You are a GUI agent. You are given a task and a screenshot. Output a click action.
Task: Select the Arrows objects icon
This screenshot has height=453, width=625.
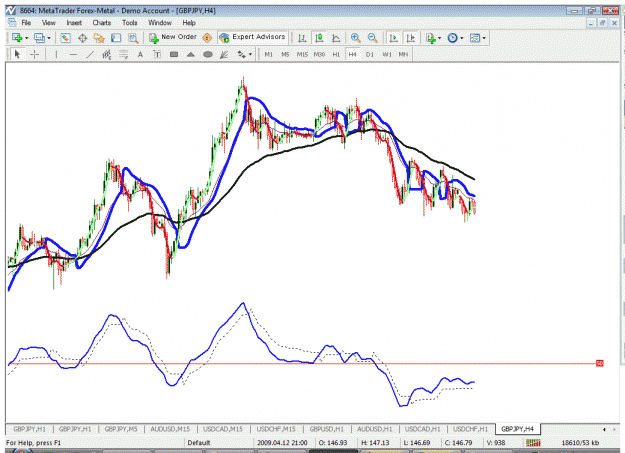[x=241, y=54]
